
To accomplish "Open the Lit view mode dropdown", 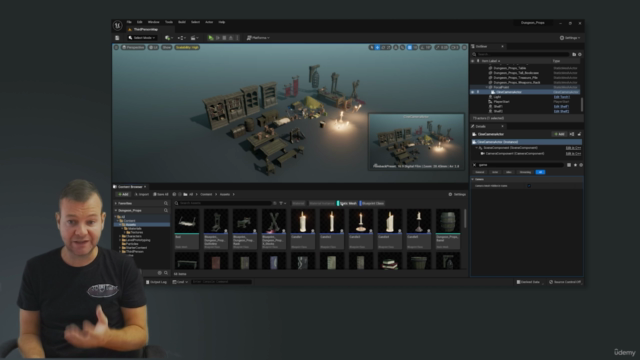I will [x=153, y=47].
